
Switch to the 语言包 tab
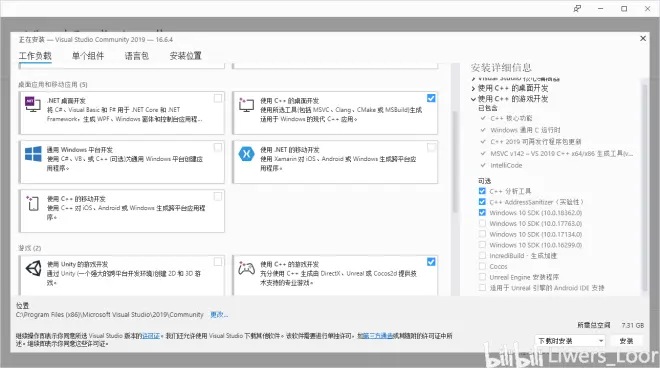click(136, 56)
